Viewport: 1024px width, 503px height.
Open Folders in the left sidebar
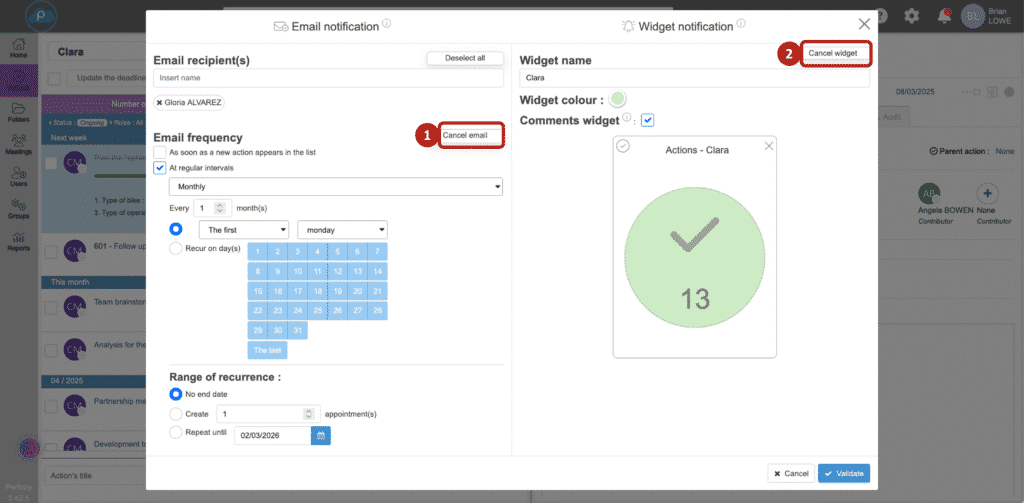click(18, 112)
